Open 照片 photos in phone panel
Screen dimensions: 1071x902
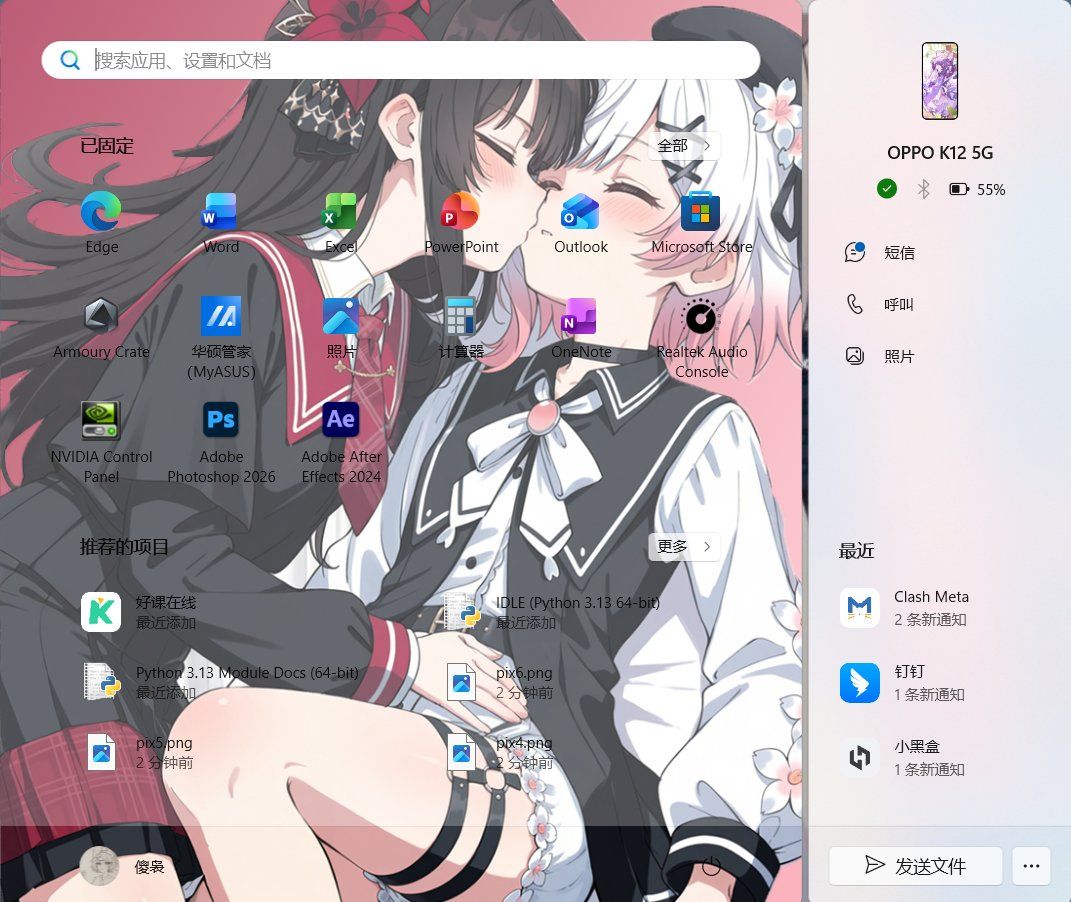coord(880,356)
